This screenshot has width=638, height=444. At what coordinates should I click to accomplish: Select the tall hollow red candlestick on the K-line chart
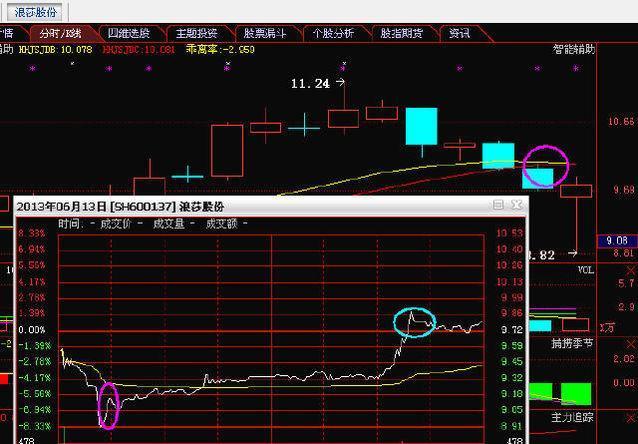(227, 151)
